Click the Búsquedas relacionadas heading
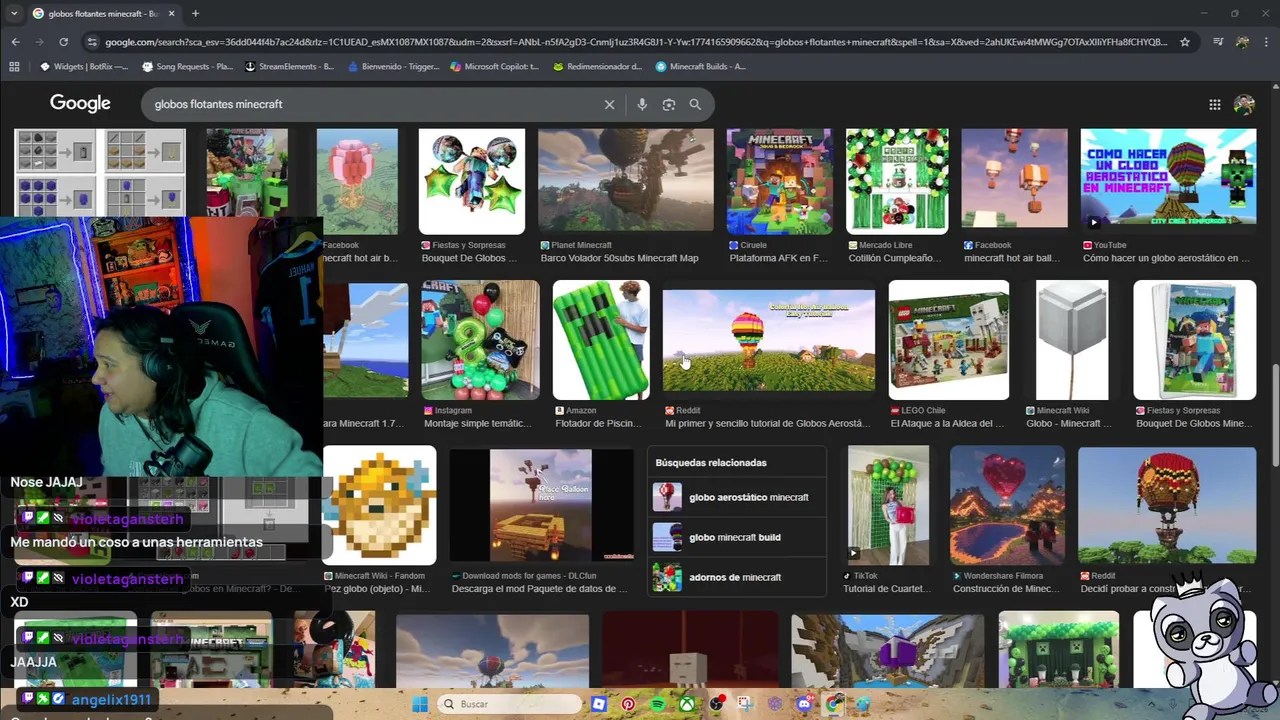The height and width of the screenshot is (720, 1280). [x=711, y=463]
